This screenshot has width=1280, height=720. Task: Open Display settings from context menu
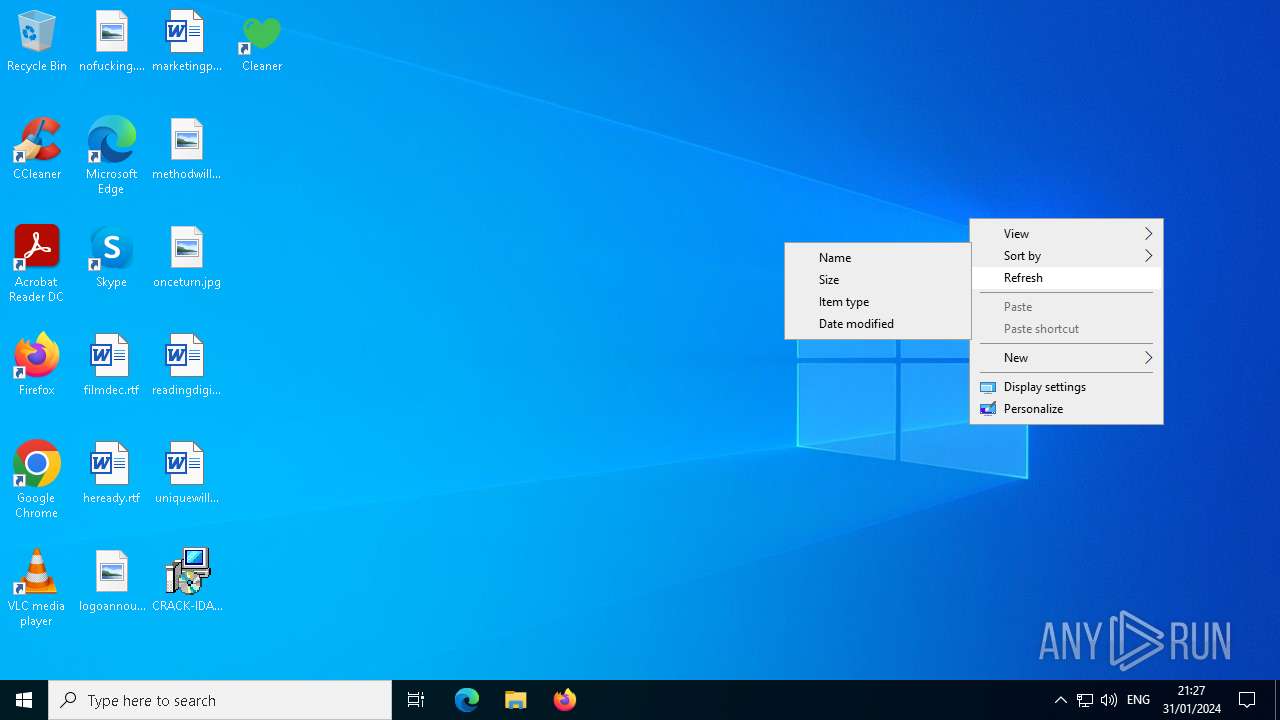coord(1066,387)
